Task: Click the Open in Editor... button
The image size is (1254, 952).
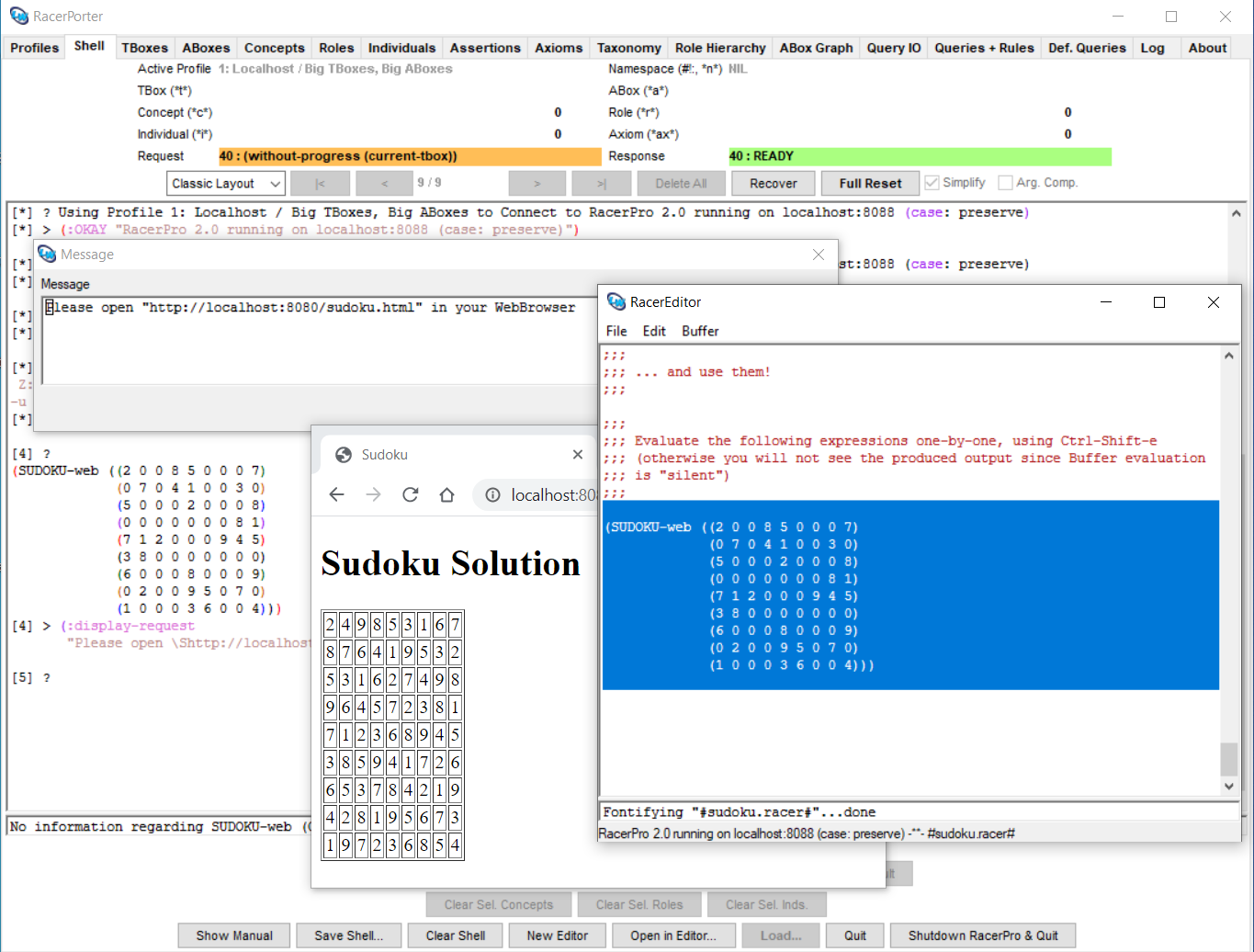Action: 673,935
